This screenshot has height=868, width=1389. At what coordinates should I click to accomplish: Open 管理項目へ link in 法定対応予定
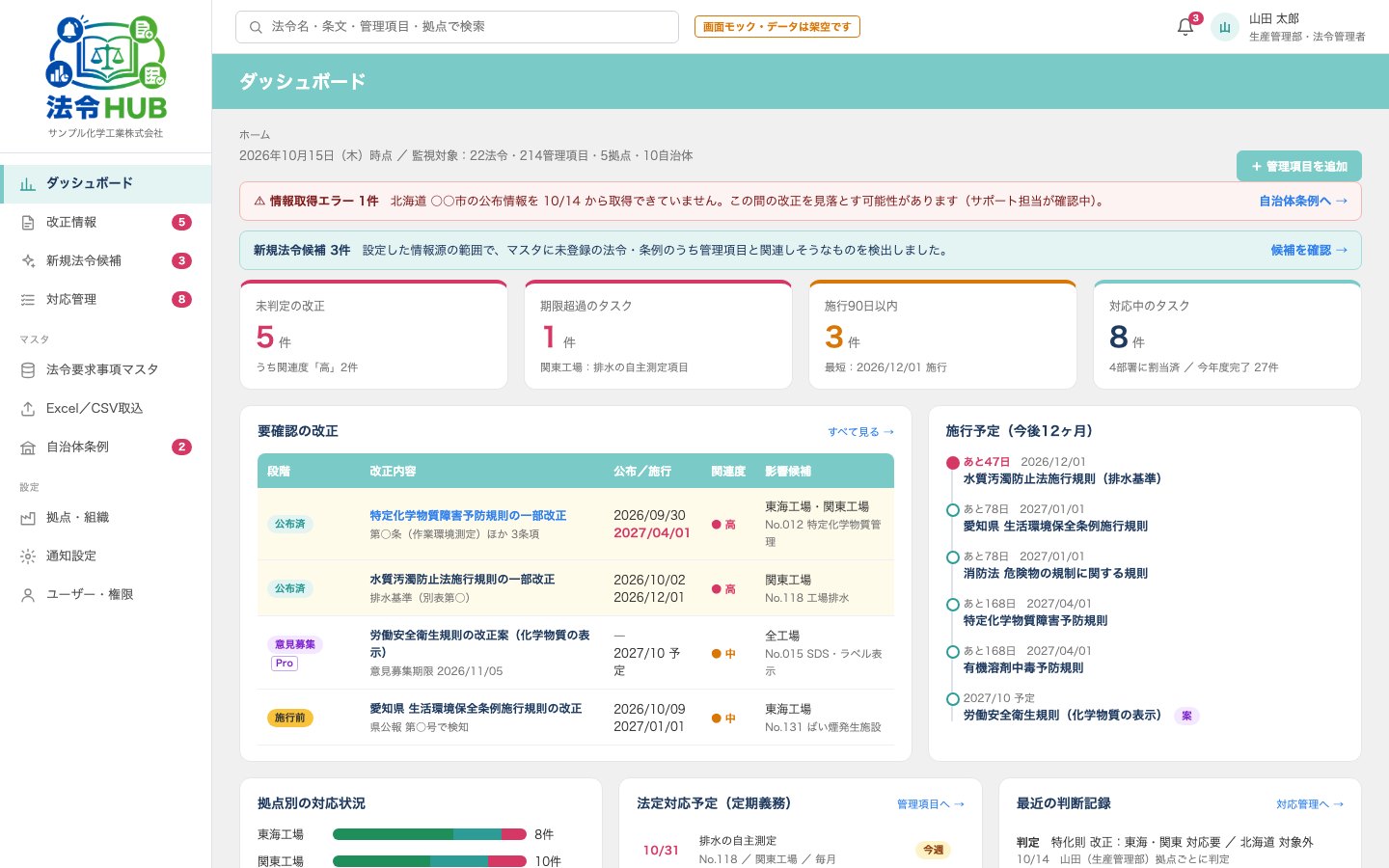pos(931,804)
